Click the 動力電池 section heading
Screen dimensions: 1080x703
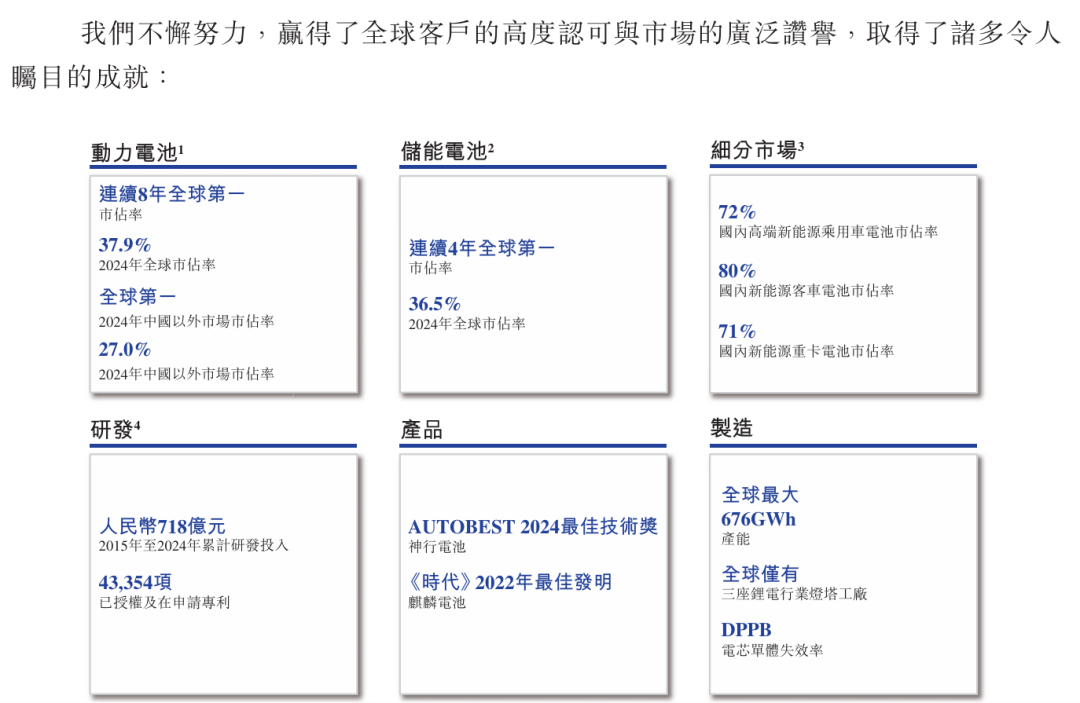click(x=137, y=152)
